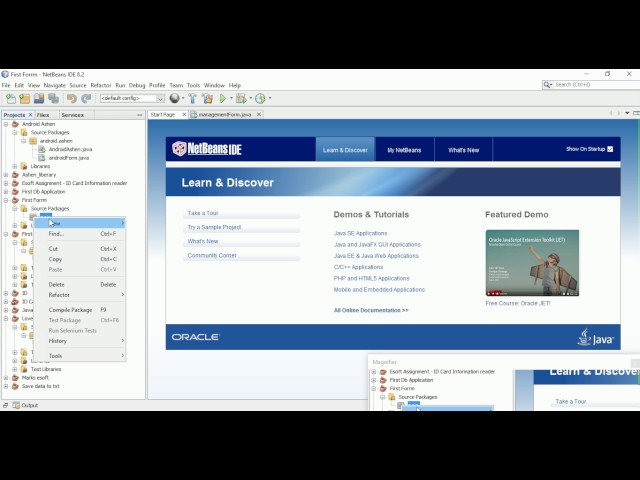Close the Start Page tab
Viewport: 640px width, 480px height.
pyautogui.click(x=184, y=115)
